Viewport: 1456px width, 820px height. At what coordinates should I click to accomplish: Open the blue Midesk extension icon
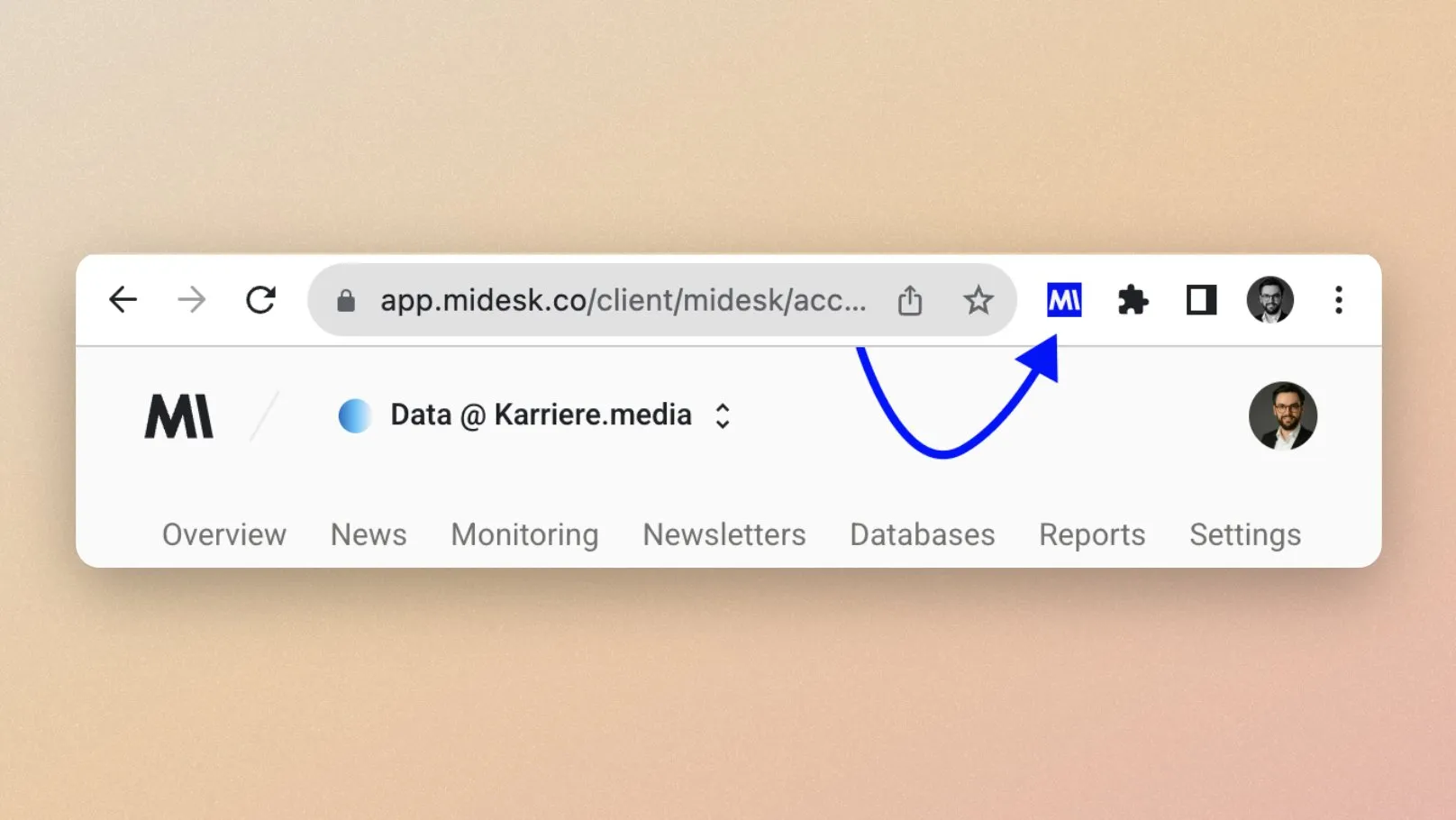pyautogui.click(x=1064, y=300)
